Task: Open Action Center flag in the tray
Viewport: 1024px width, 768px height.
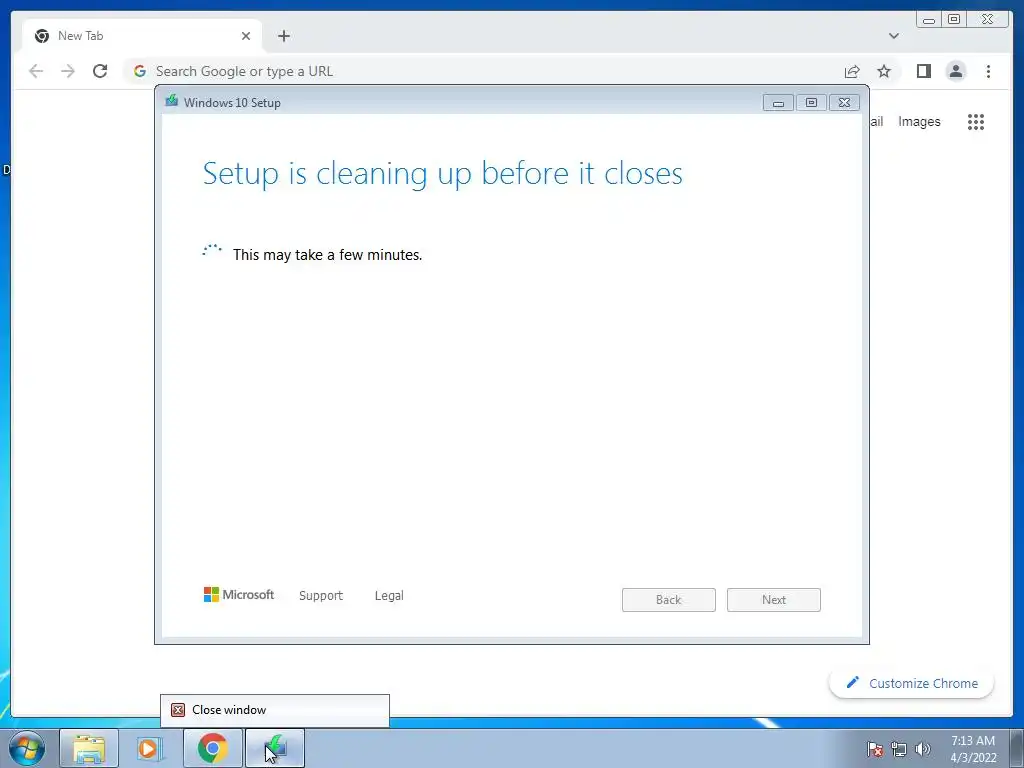Action: coord(875,749)
